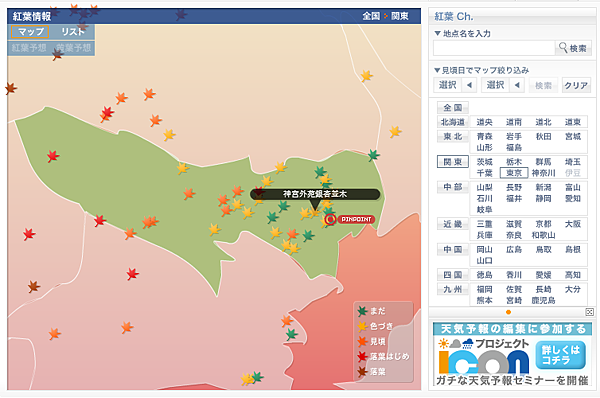Switch to マップ tab
Image resolution: width=600 pixels, height=398 pixels.
point(30,32)
